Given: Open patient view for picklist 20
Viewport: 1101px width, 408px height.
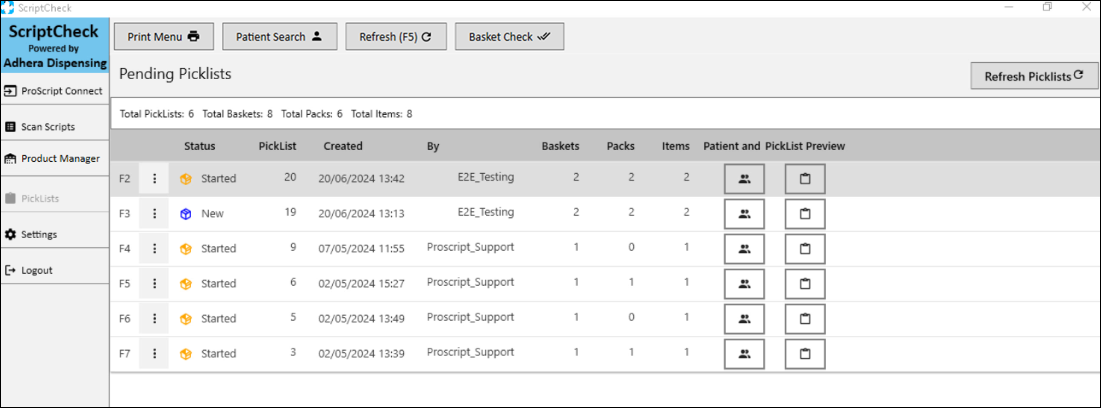Looking at the screenshot, I should [x=744, y=179].
